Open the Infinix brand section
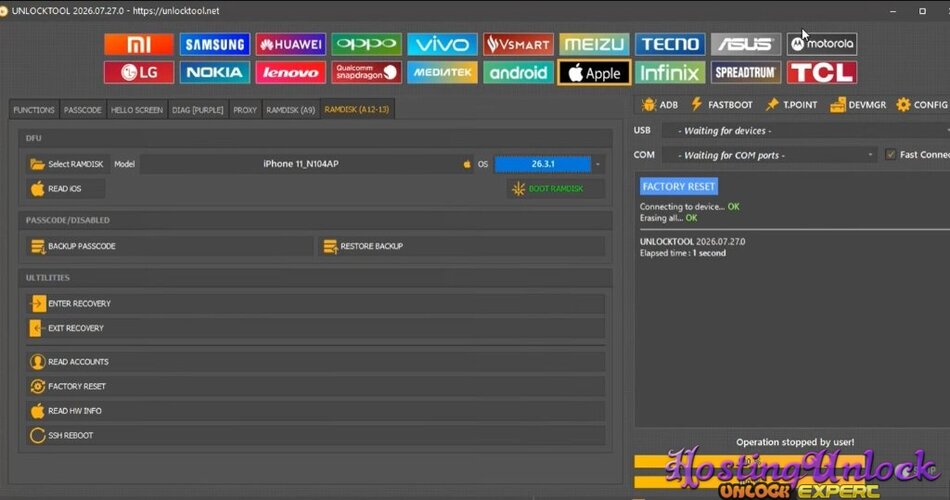The height and width of the screenshot is (500, 950). pyautogui.click(x=669, y=72)
